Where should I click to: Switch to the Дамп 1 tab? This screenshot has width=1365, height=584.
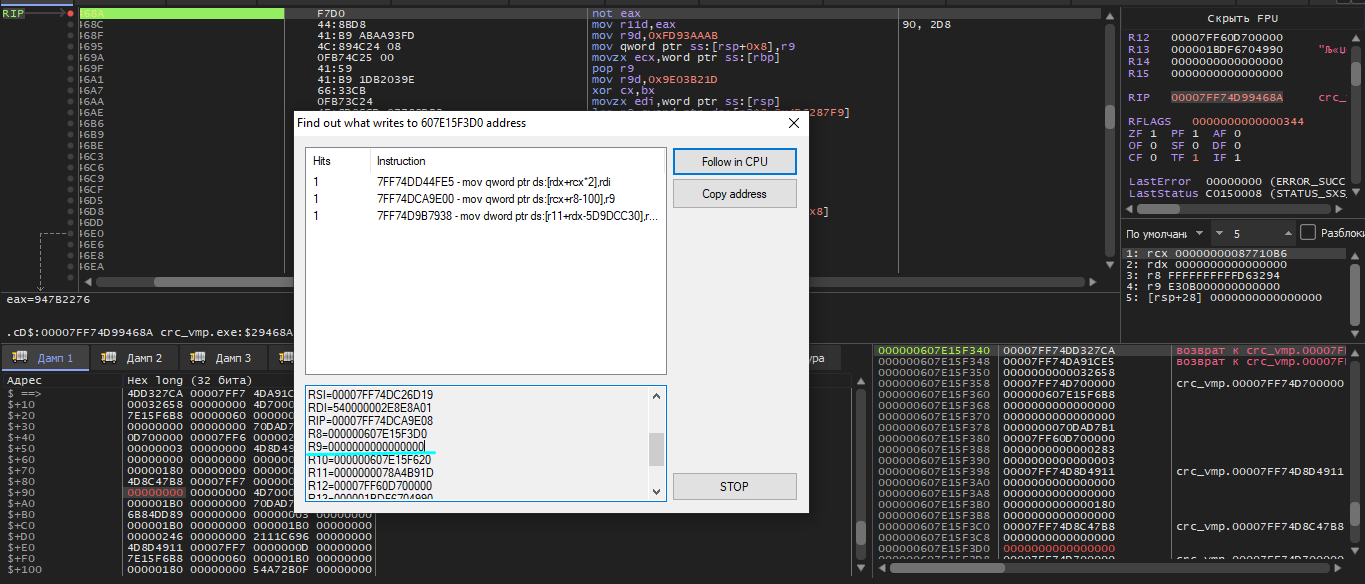(x=45, y=358)
